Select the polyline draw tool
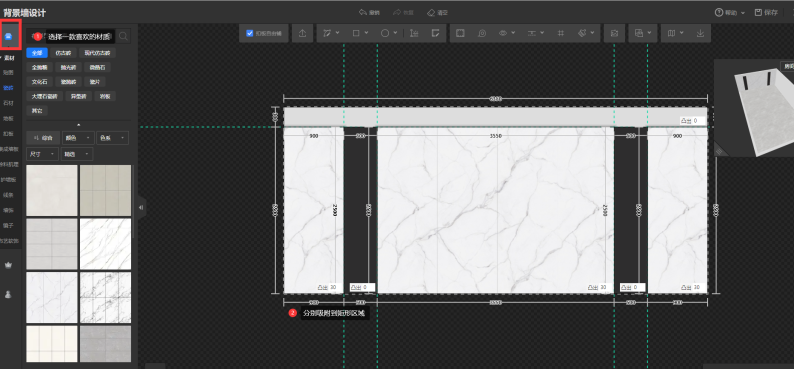 click(327, 33)
